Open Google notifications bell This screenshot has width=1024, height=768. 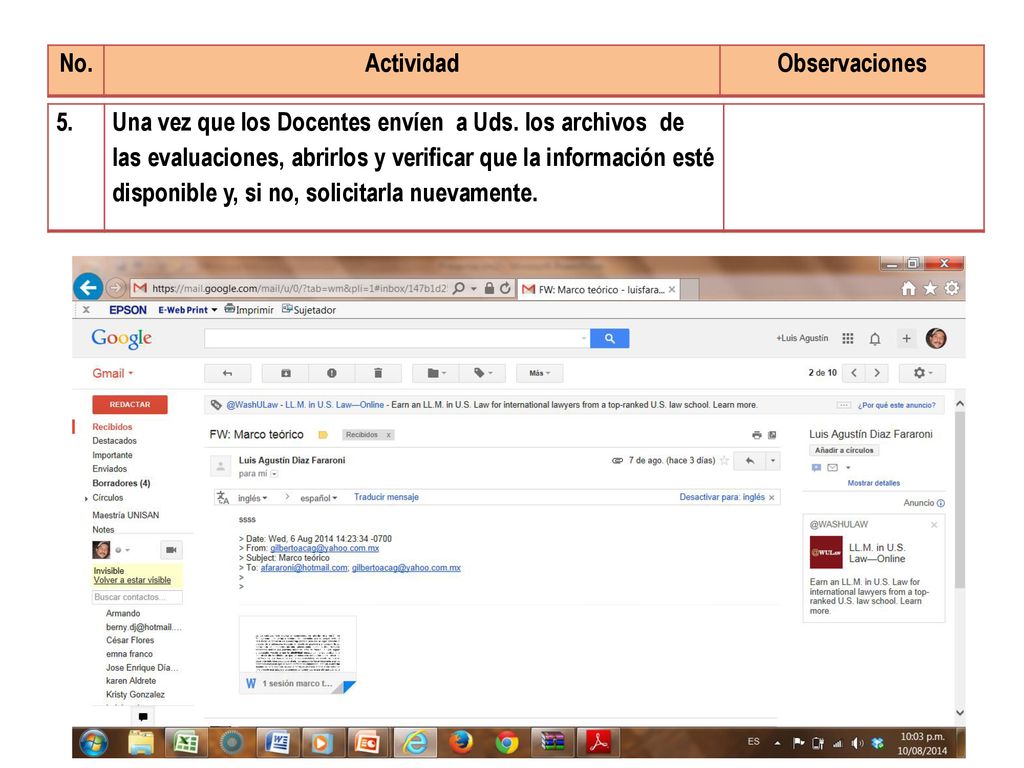click(875, 338)
